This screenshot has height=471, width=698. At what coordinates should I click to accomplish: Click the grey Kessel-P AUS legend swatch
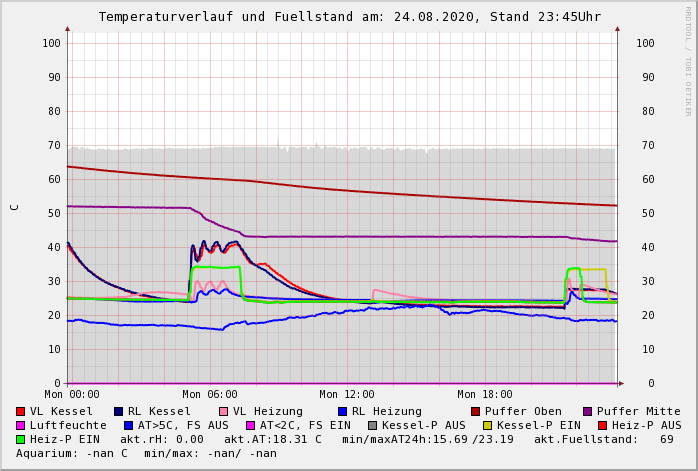click(370, 425)
